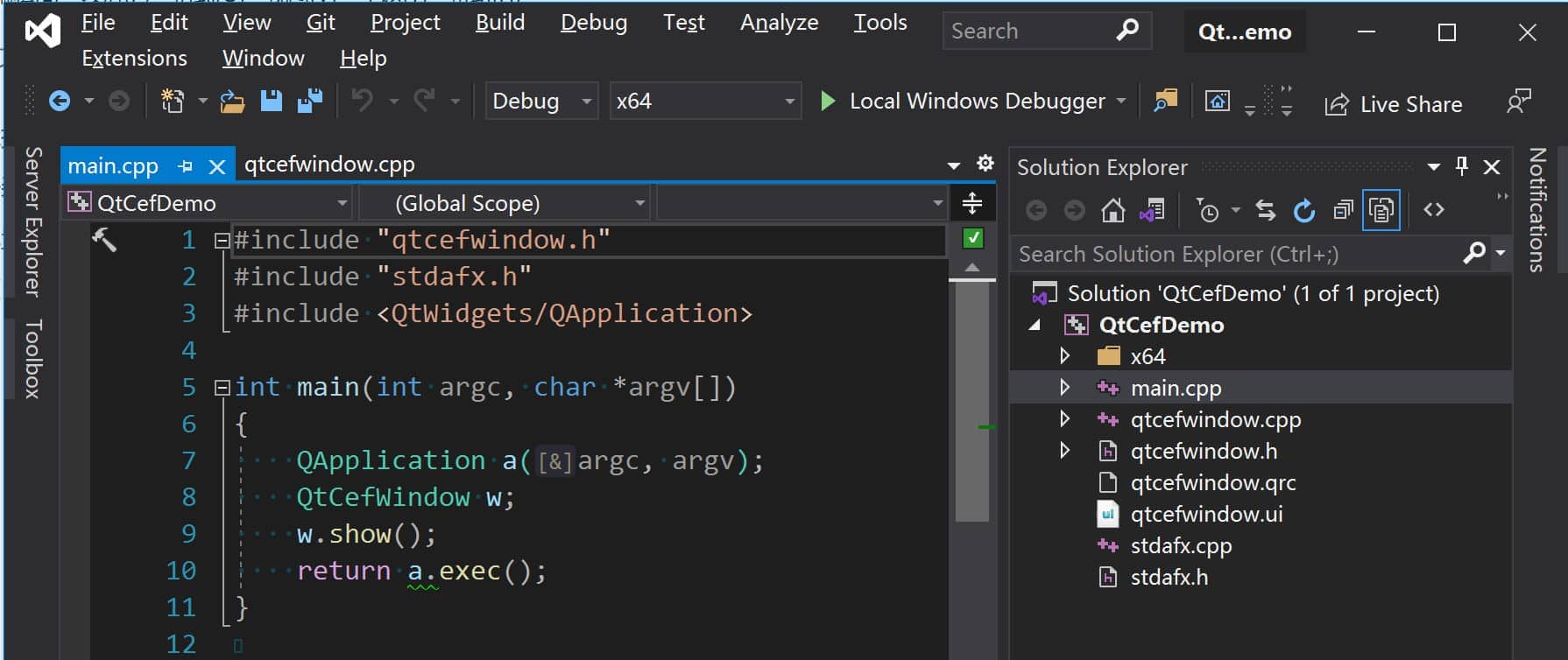The width and height of the screenshot is (1568, 660).
Task: Click the Undo arrow icon
Action: point(362,101)
